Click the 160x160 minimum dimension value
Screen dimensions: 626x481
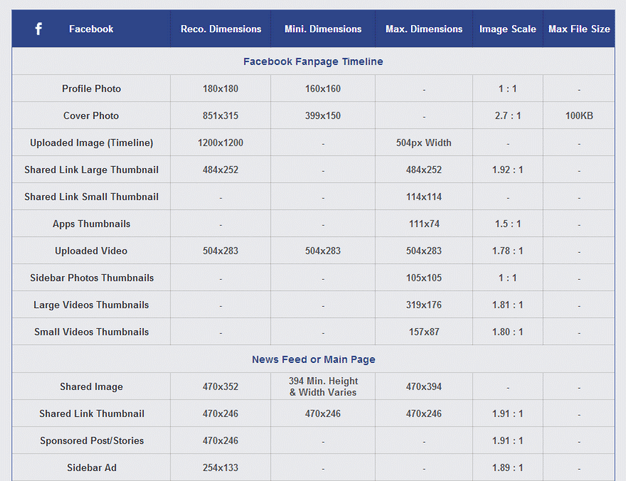(323, 89)
